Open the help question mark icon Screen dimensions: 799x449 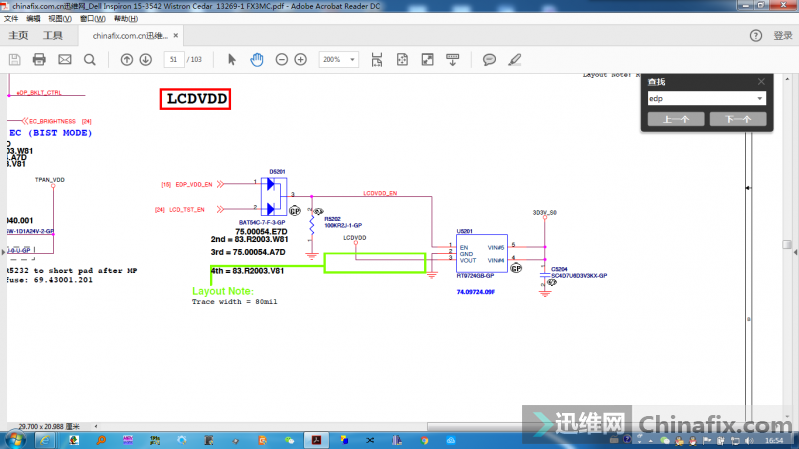[x=756, y=36]
